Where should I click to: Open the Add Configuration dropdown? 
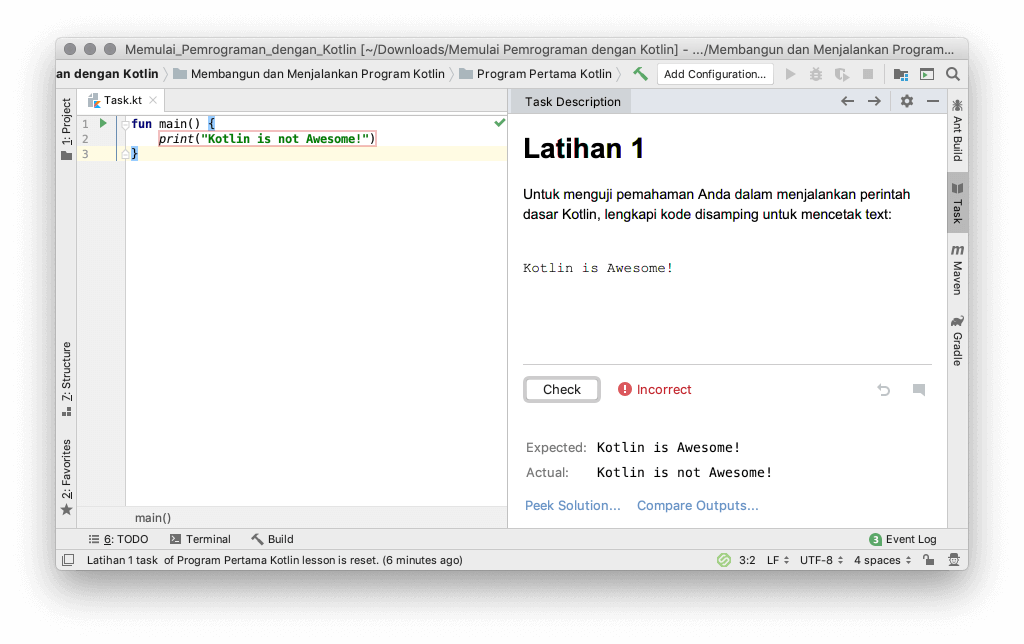pos(715,73)
